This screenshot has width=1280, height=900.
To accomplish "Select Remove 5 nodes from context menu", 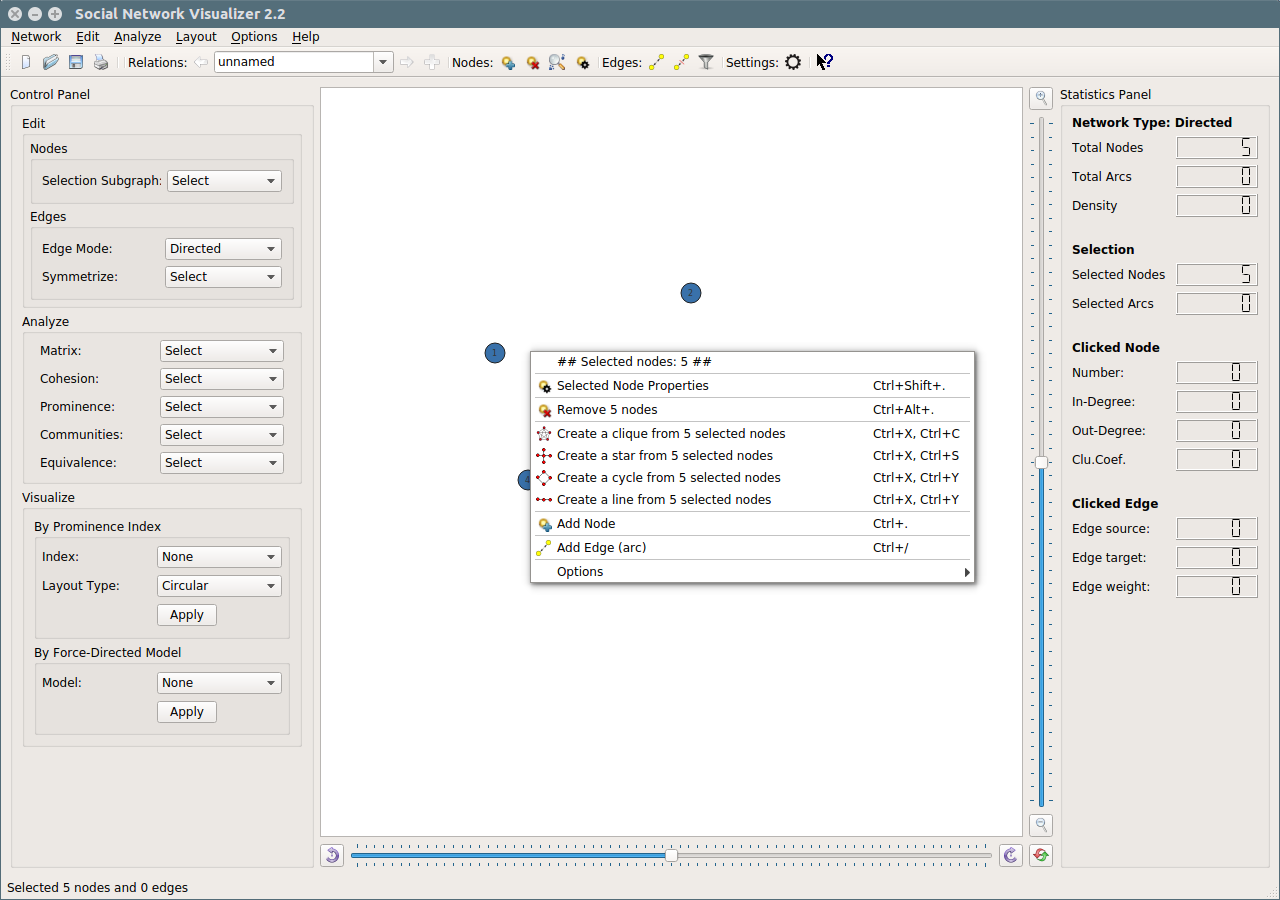I will click(x=607, y=410).
